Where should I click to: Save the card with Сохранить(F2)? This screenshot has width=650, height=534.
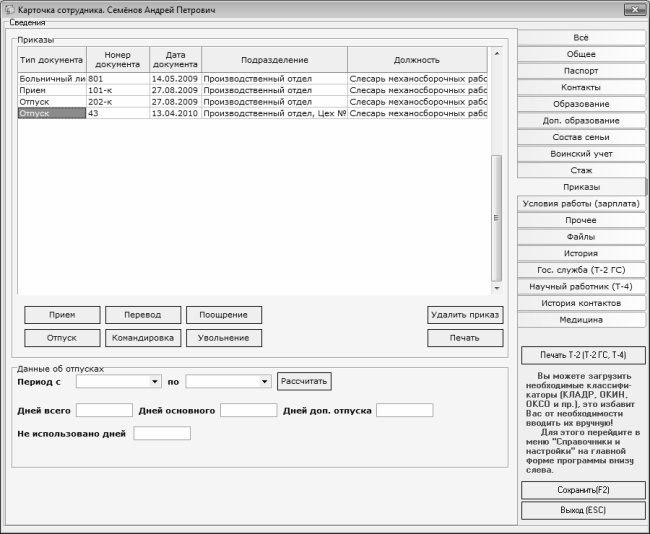[583, 490]
